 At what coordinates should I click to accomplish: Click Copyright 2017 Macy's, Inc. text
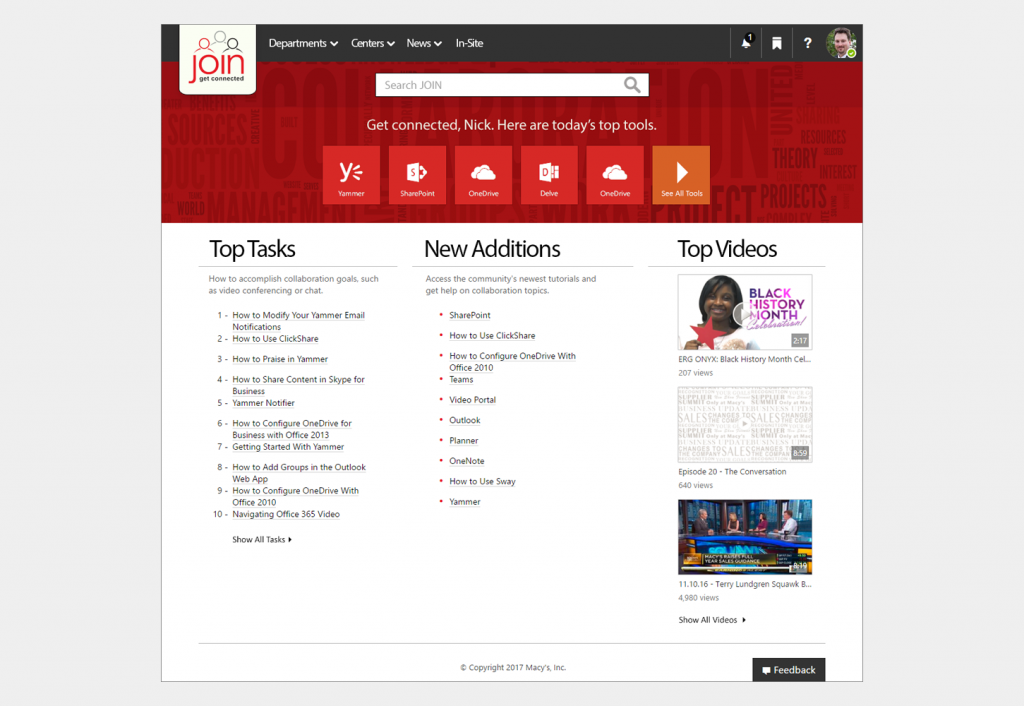coord(513,667)
